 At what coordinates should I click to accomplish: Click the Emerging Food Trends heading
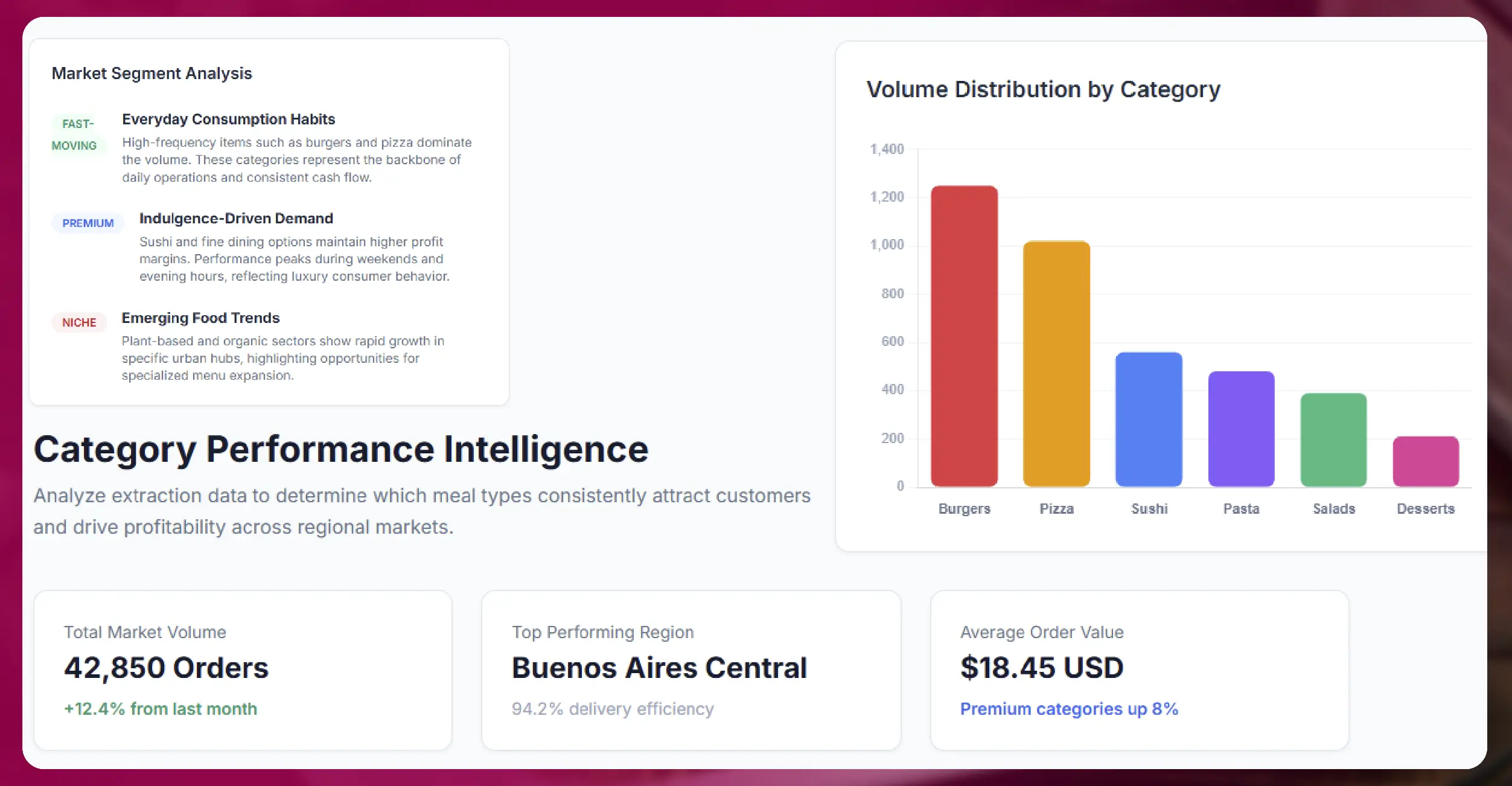point(200,318)
